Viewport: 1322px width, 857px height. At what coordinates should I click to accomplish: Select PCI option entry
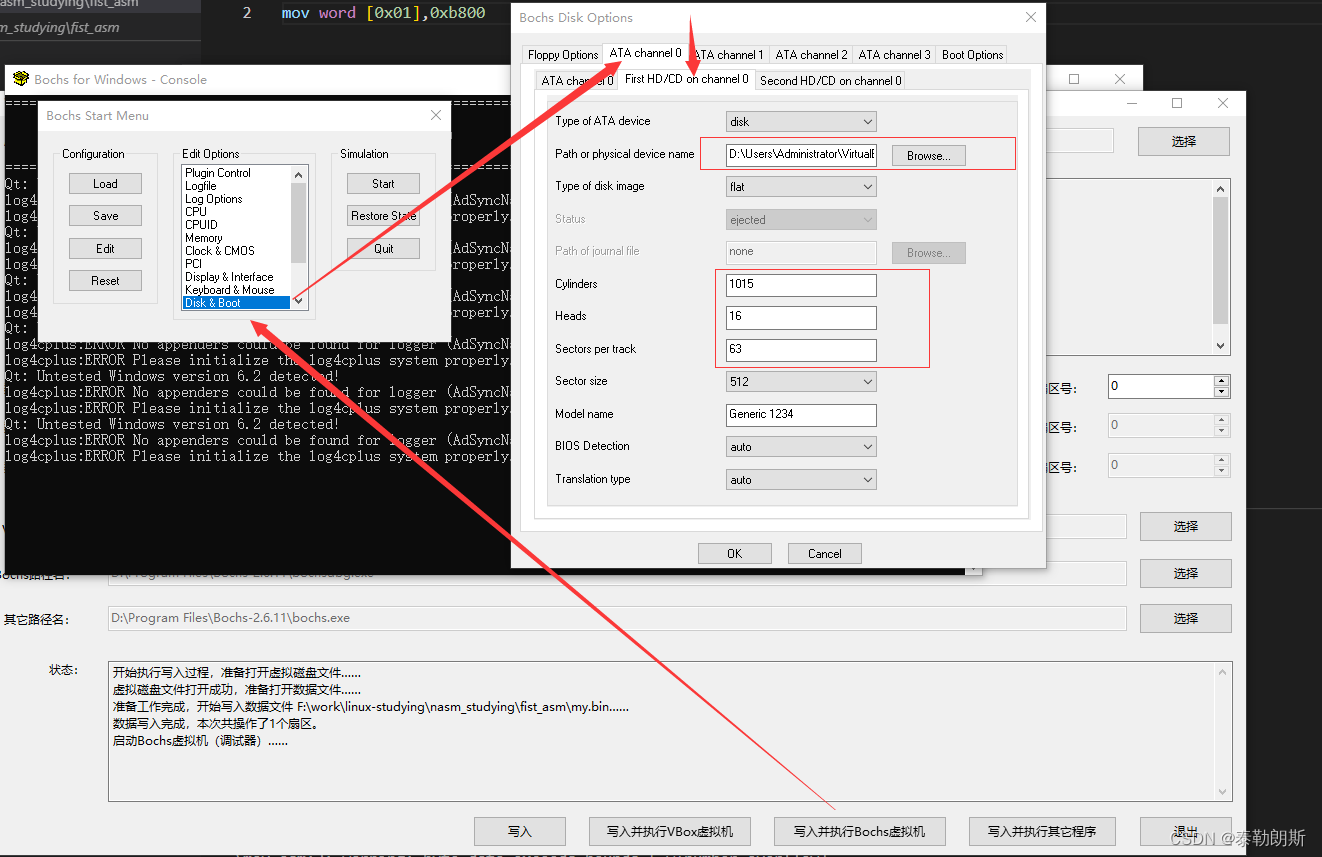pos(193,264)
